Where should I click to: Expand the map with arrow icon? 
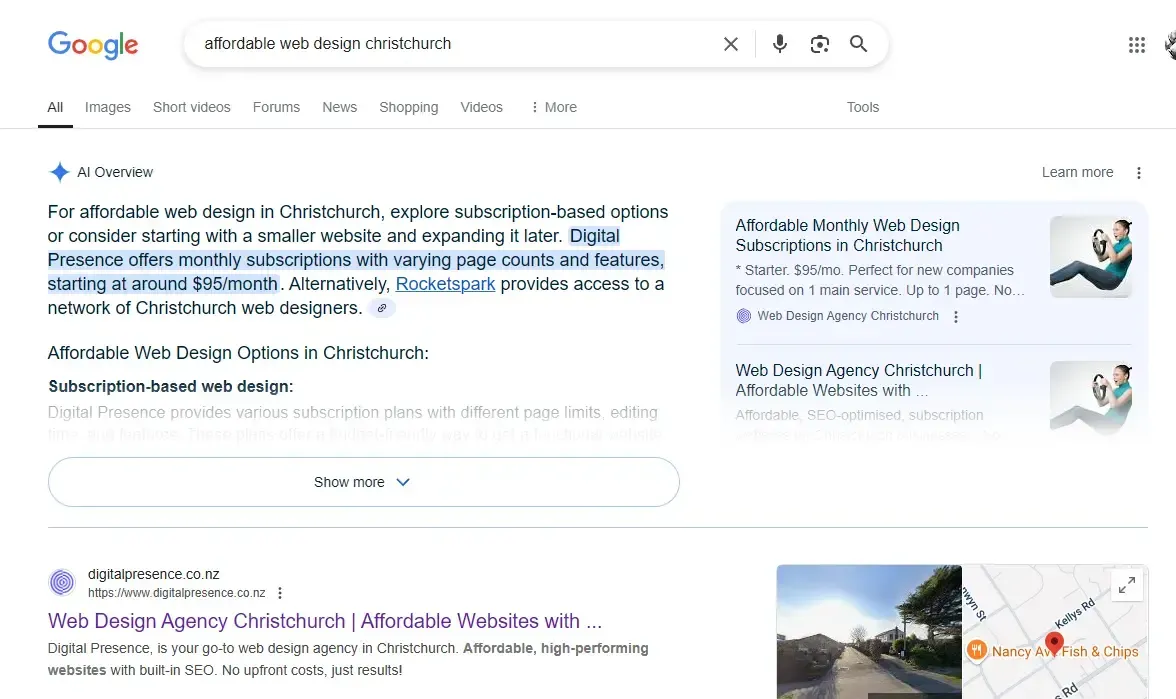click(x=1126, y=585)
